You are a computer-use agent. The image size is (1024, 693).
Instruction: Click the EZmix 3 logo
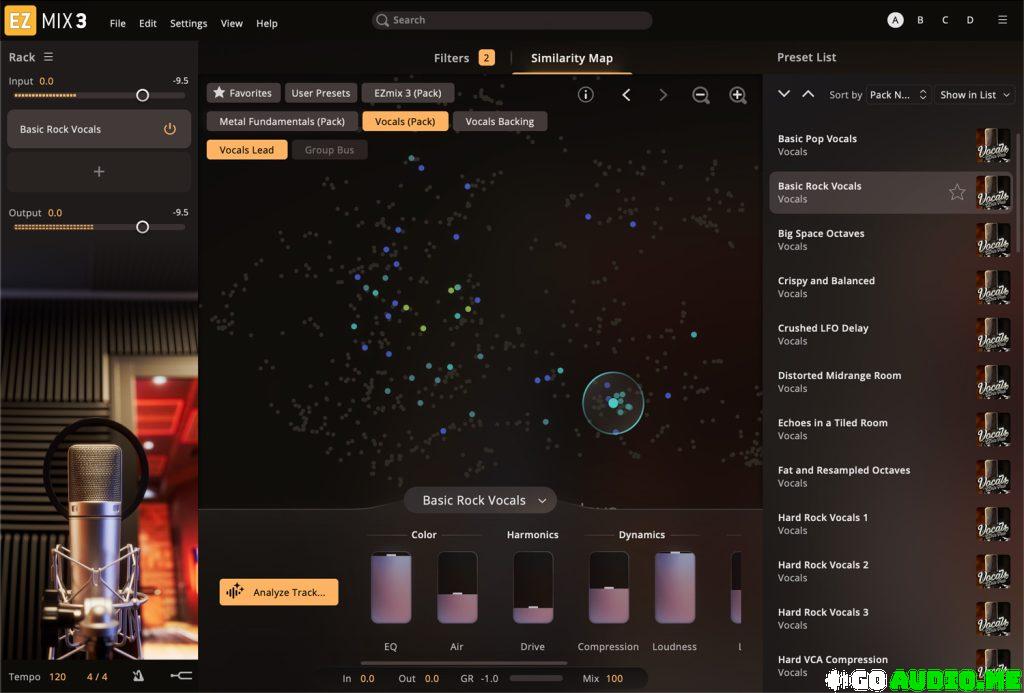click(x=45, y=21)
